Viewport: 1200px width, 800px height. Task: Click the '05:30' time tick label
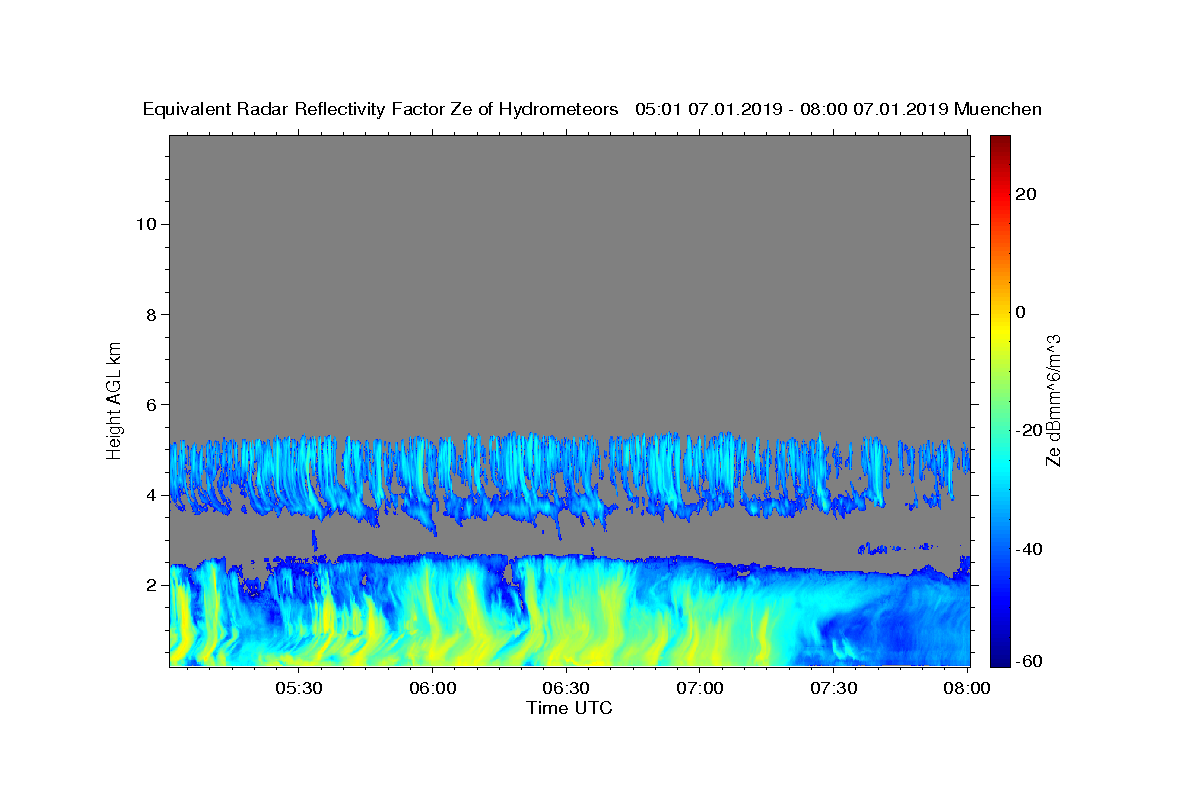pos(298,688)
